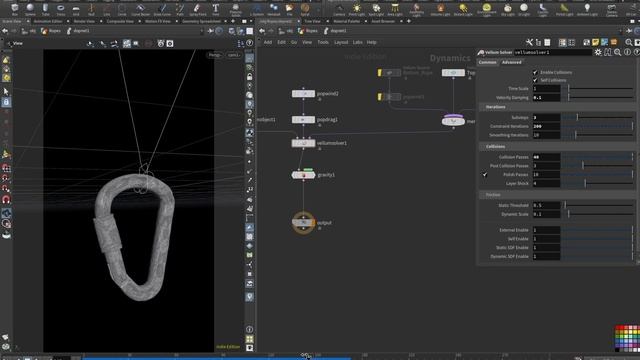The width and height of the screenshot is (640, 360).
Task: Open the cam1 camera dropdown
Action: (x=233, y=55)
